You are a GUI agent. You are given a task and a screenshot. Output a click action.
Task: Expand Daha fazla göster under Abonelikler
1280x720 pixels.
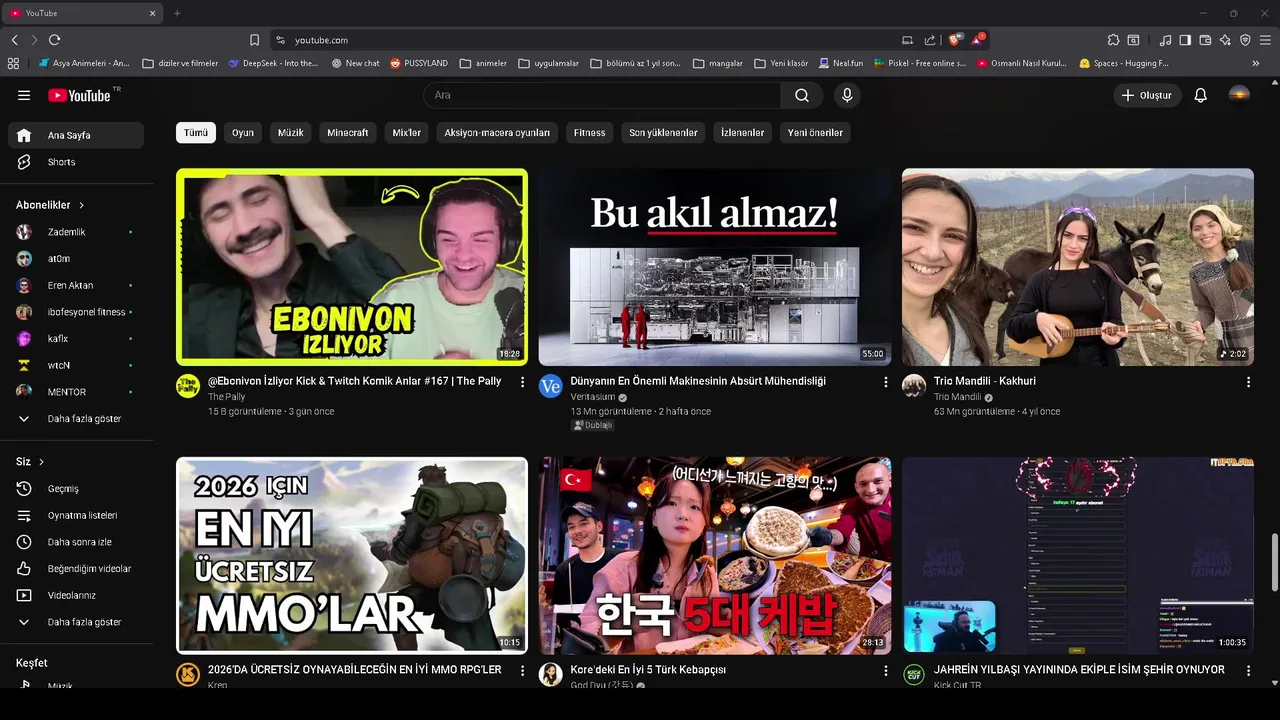pos(76,419)
